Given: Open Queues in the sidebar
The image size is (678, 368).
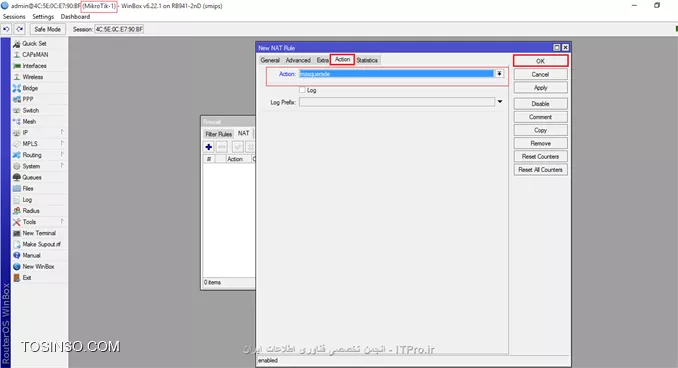Looking at the screenshot, I should click(x=32, y=177).
